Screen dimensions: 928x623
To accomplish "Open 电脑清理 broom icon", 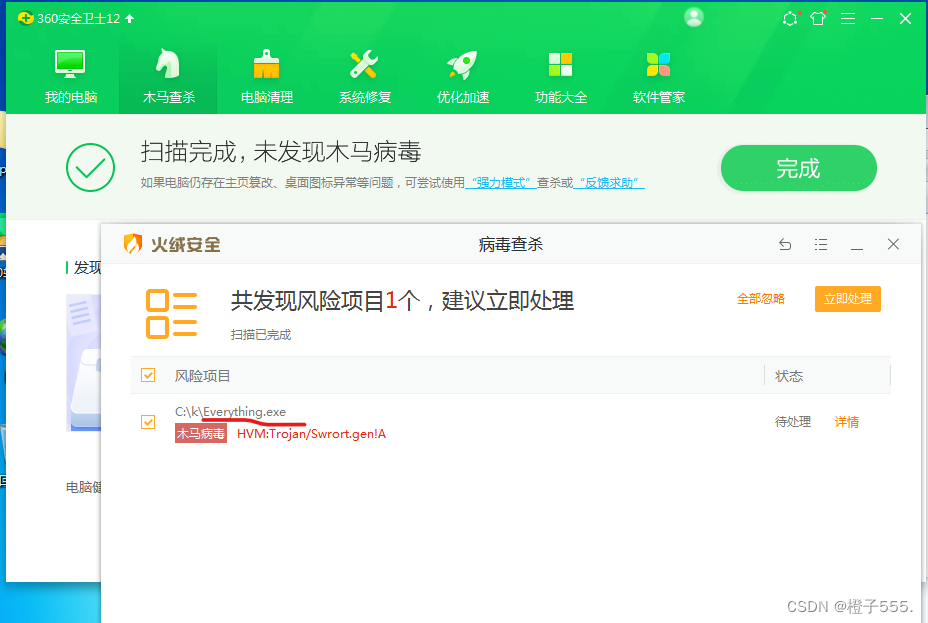I will click(x=267, y=77).
